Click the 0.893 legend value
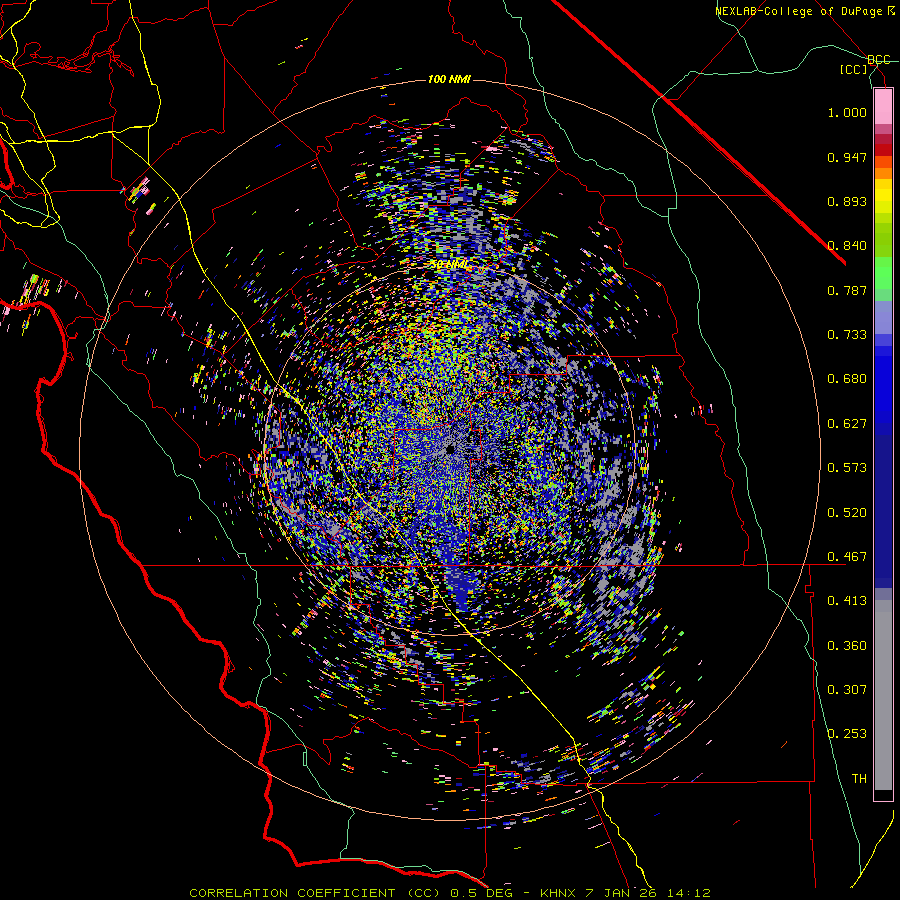This screenshot has height=900, width=900. [x=847, y=201]
